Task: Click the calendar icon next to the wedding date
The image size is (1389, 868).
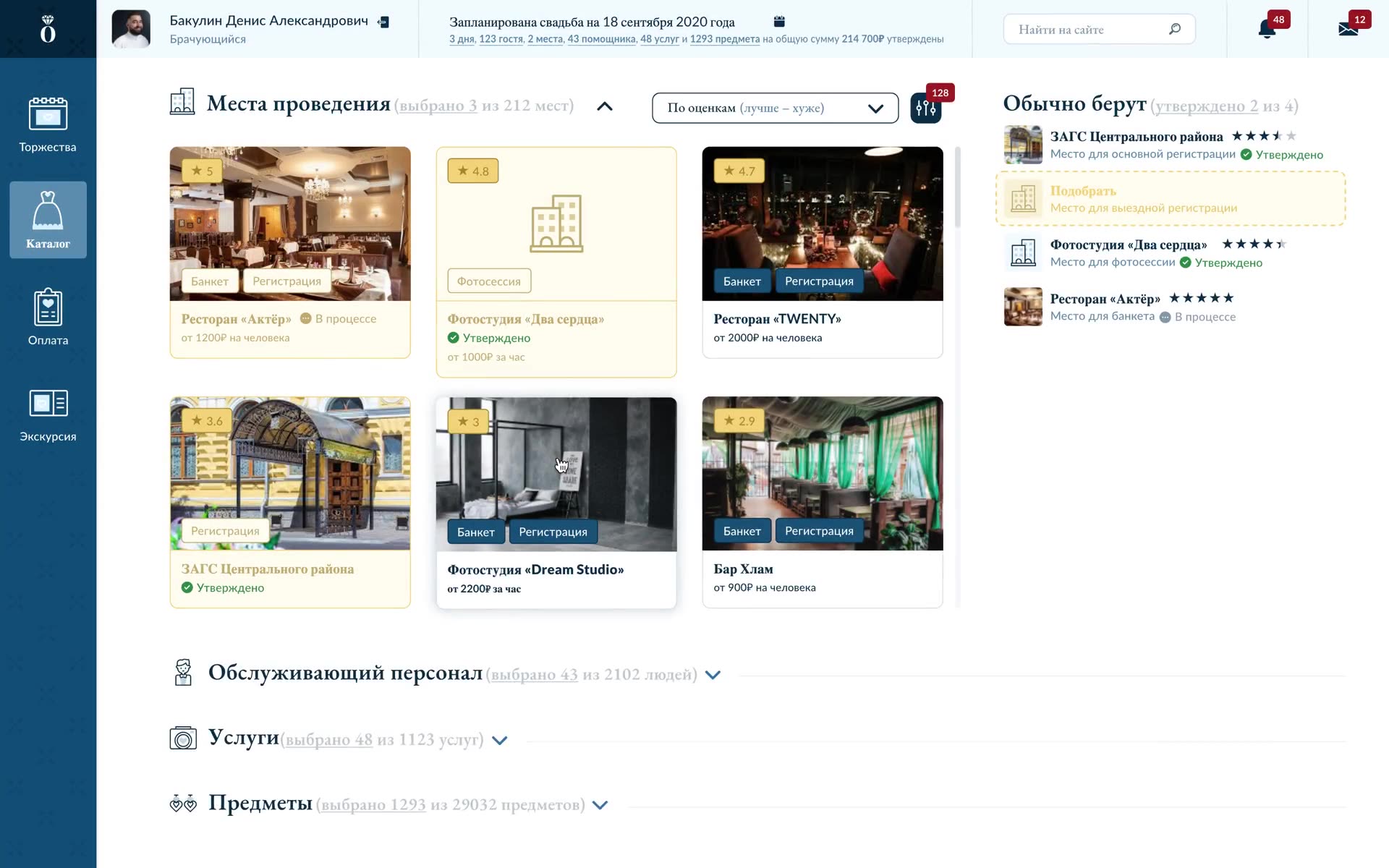Action: [x=779, y=22]
